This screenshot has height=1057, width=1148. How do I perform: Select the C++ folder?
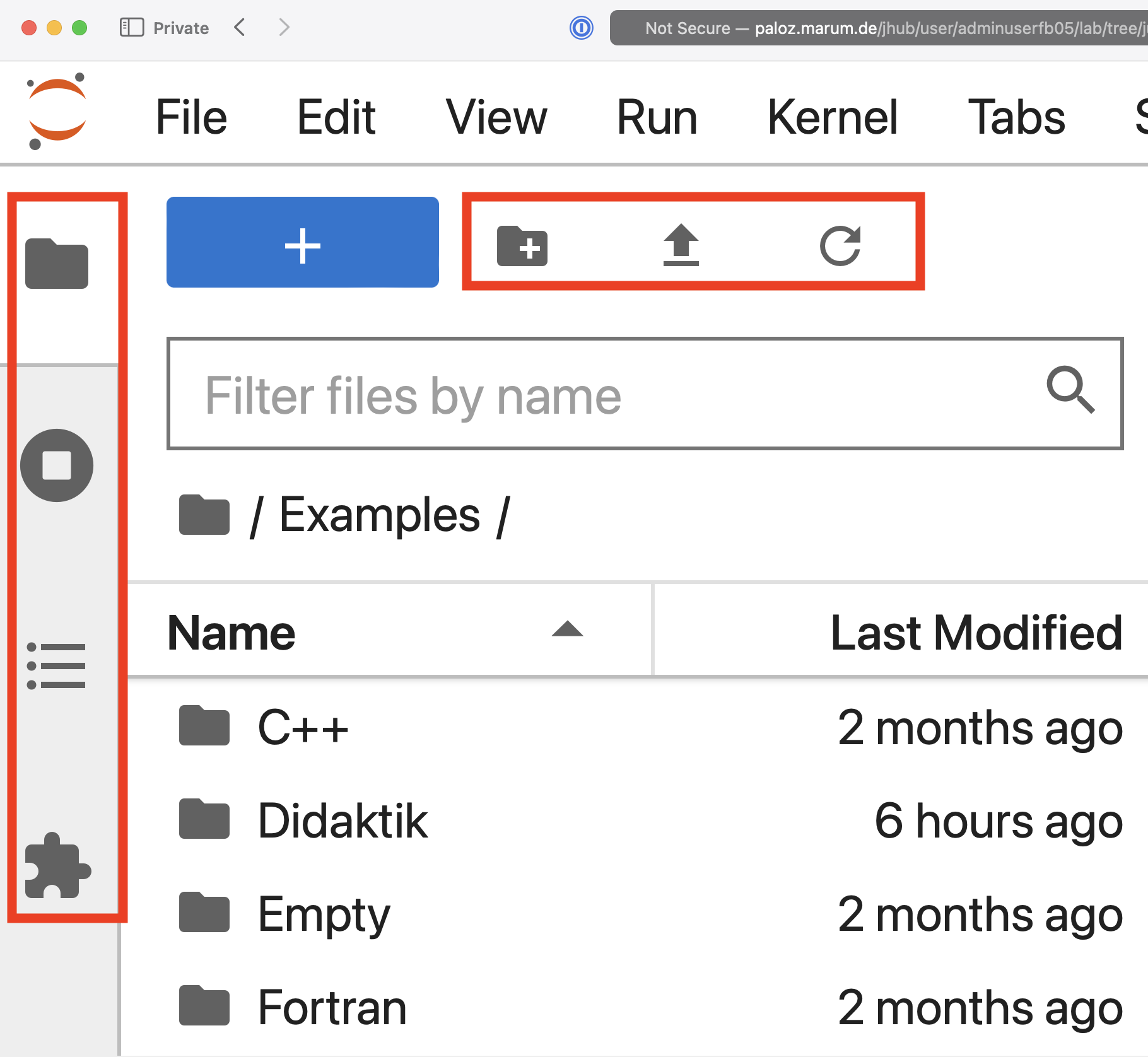637,727
